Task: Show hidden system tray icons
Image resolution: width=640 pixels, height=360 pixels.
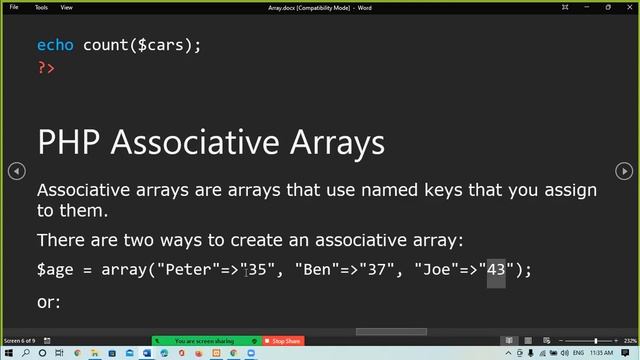Action: [508, 353]
